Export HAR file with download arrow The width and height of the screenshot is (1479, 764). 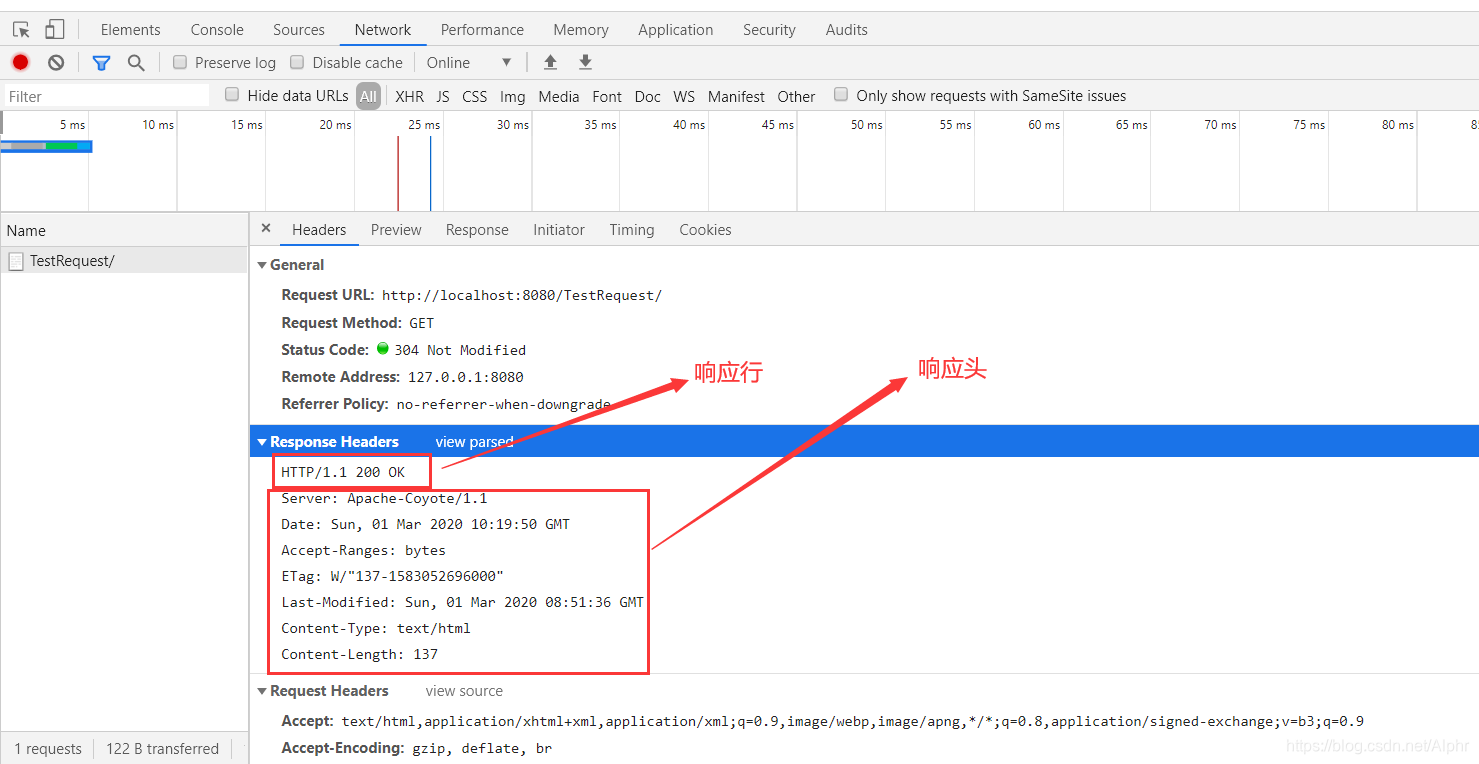pos(585,62)
